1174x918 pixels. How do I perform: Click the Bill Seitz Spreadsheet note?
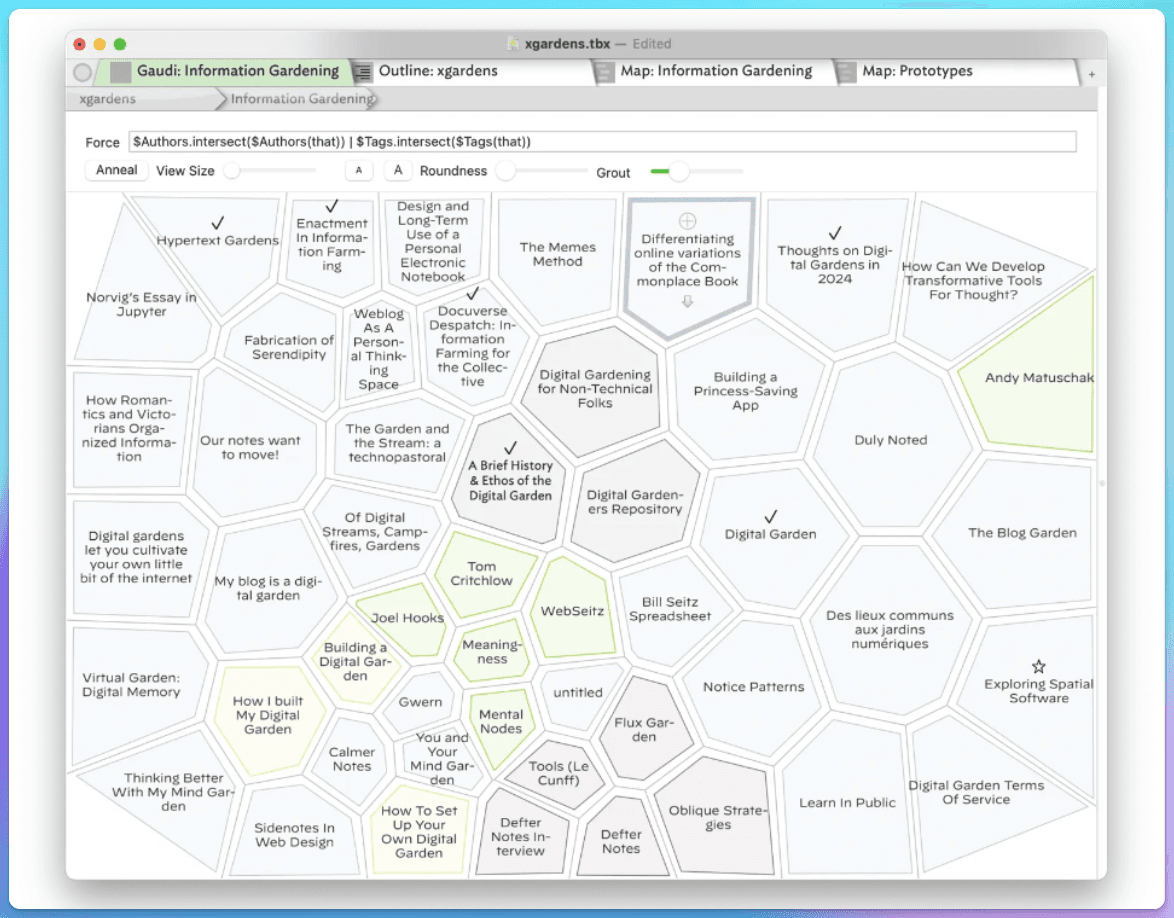coord(670,609)
